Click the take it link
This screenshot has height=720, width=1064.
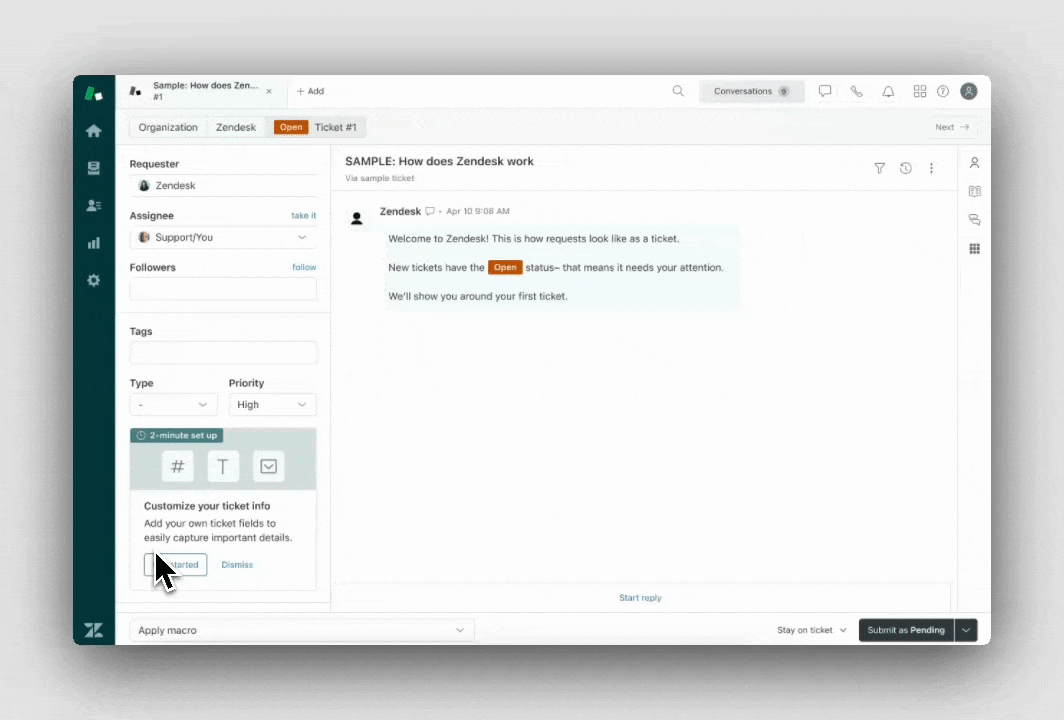coord(303,216)
